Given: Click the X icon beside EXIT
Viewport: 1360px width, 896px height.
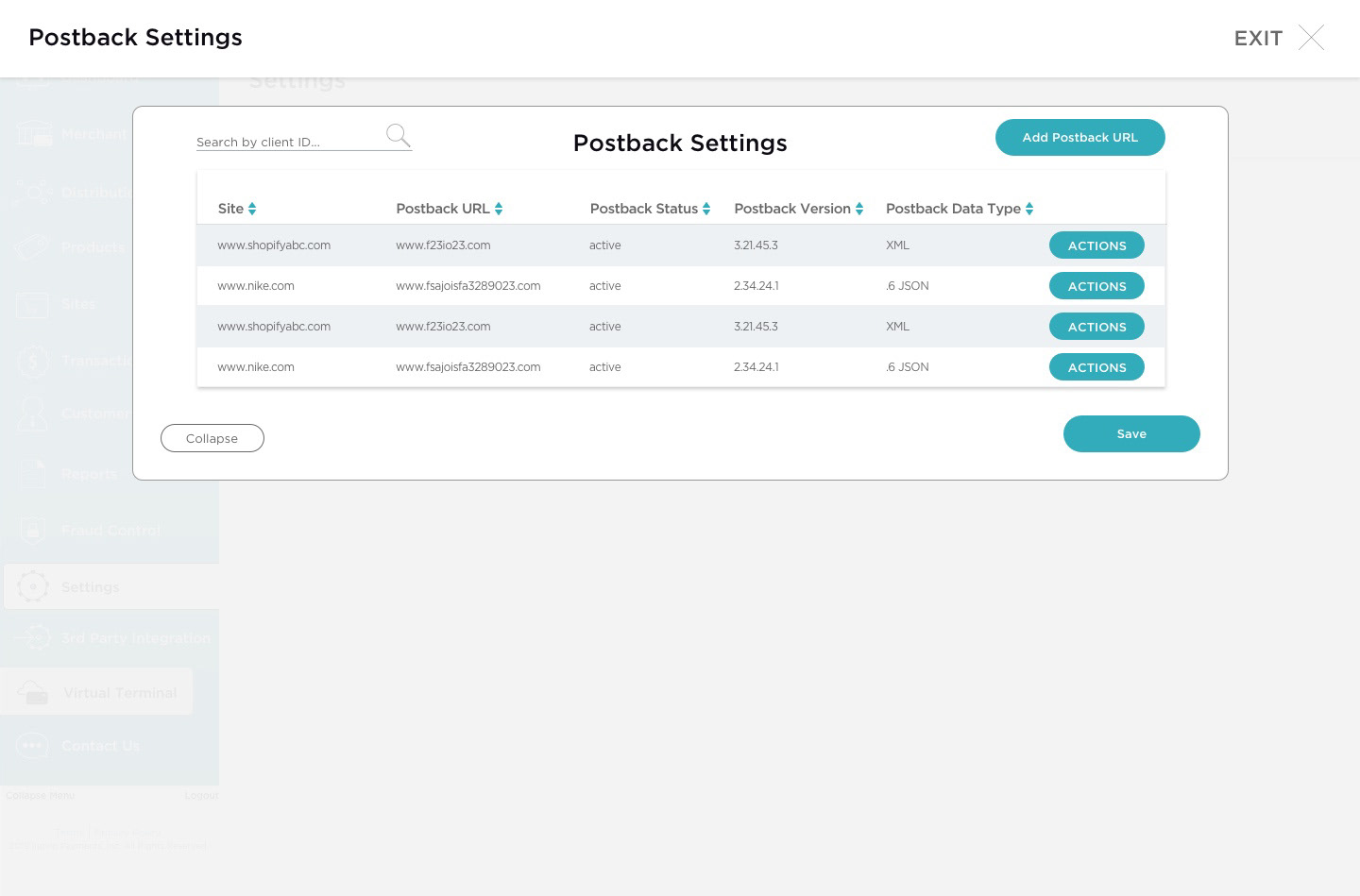Looking at the screenshot, I should point(1311,38).
